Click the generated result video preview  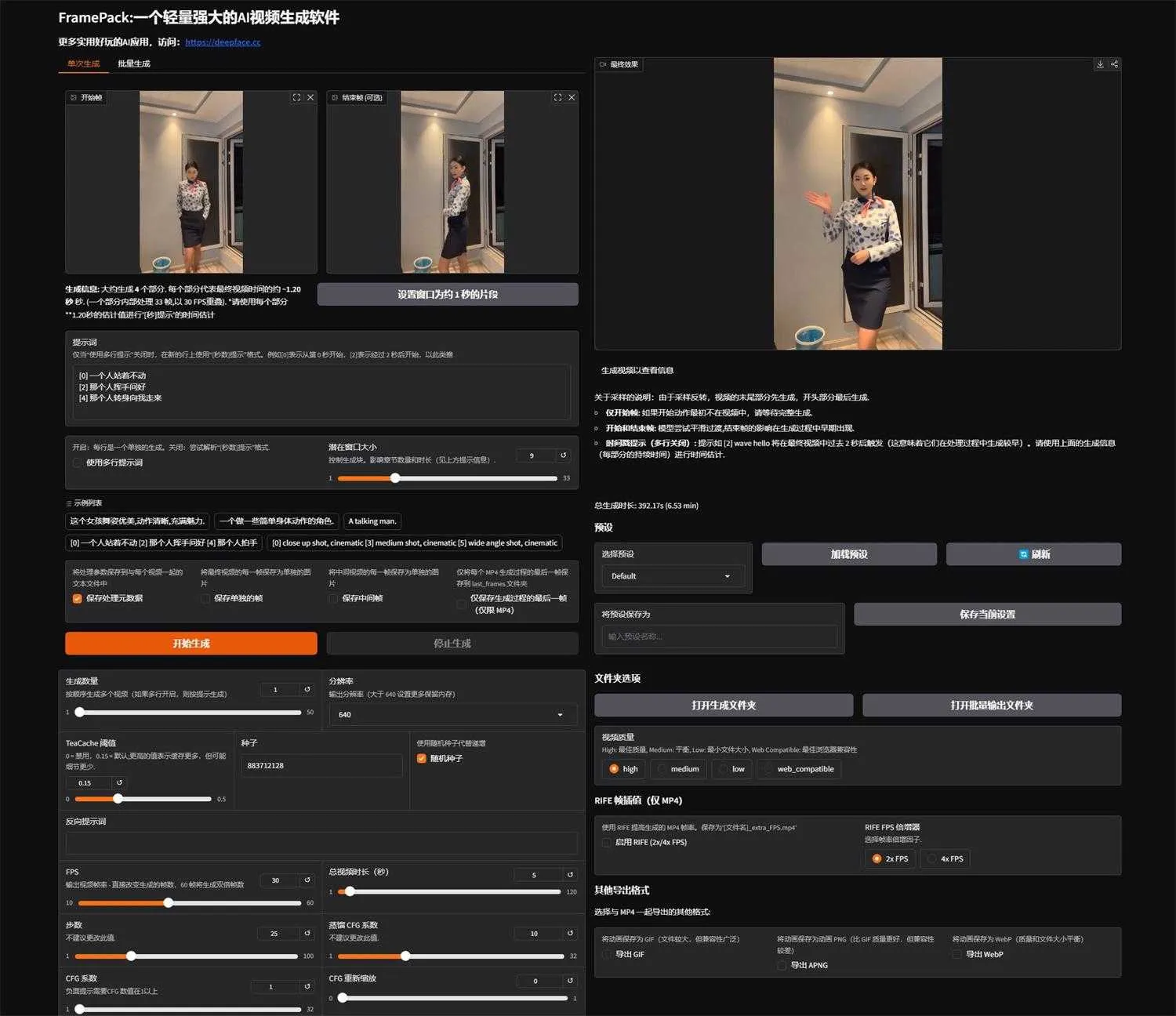click(x=858, y=204)
